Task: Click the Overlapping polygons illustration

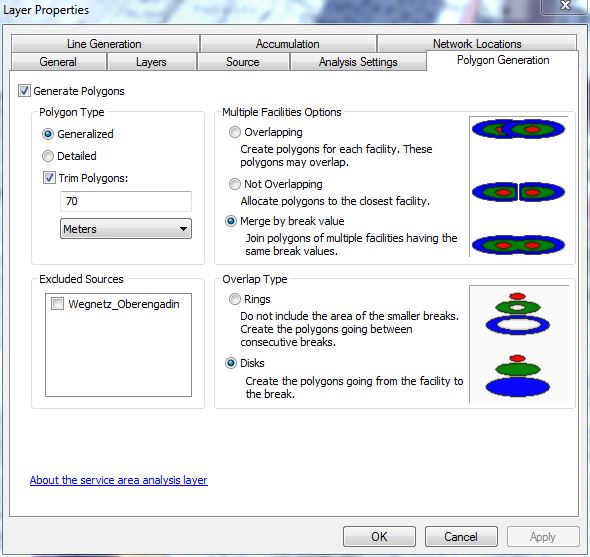Action: 518,129
